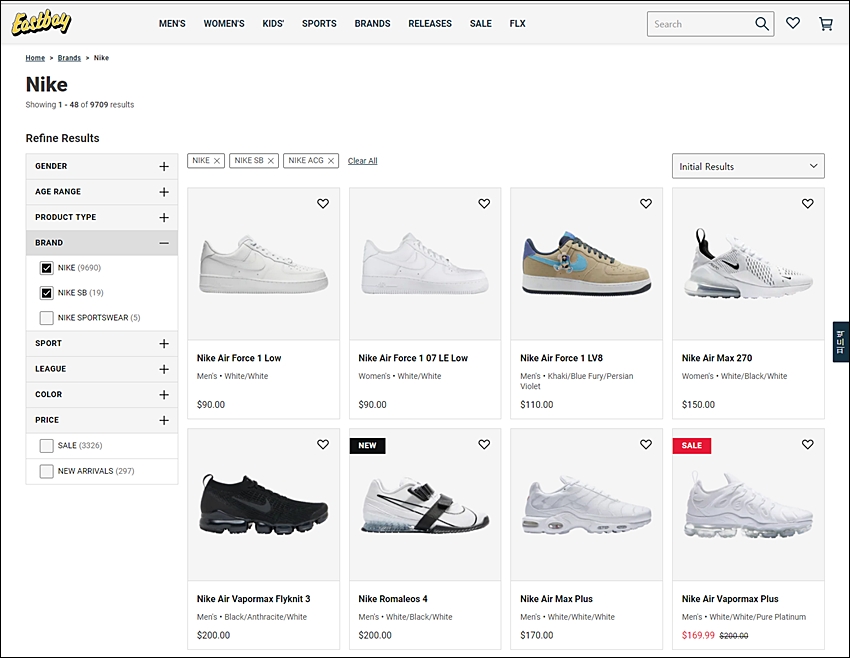Expand the PRICE filter
Viewport: 850px width, 658px height.
(102, 420)
